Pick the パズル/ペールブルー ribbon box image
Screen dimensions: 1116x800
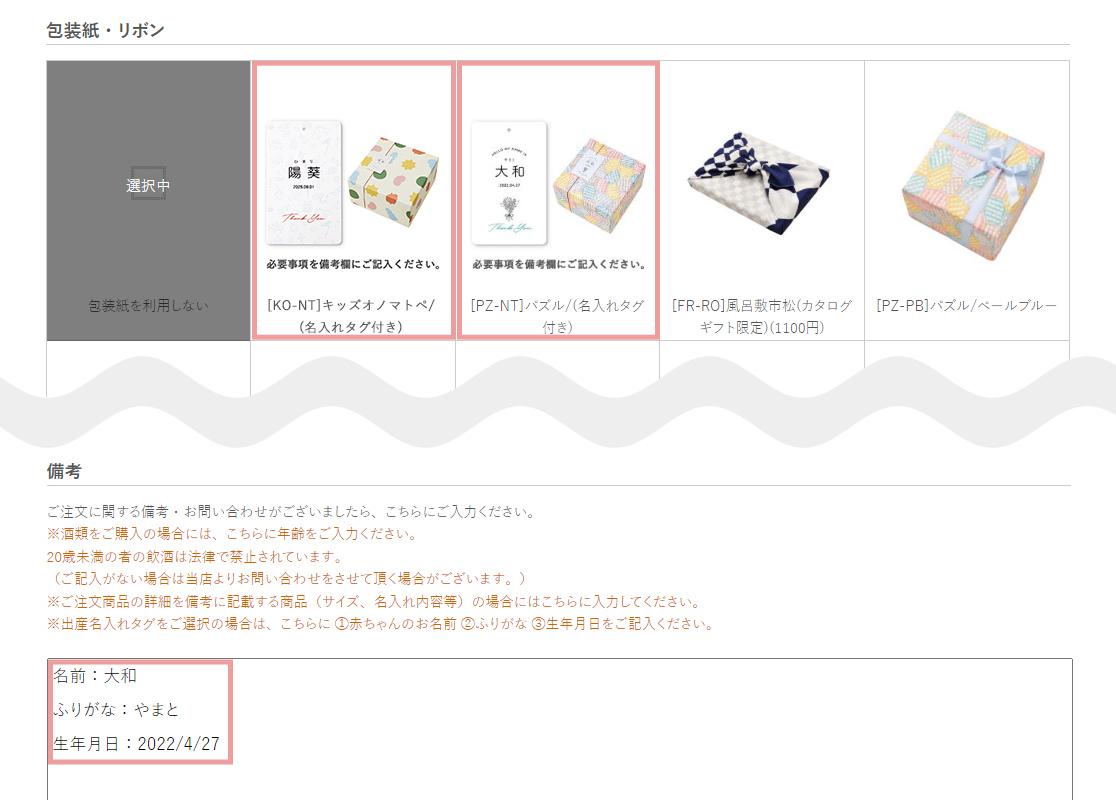[973, 185]
